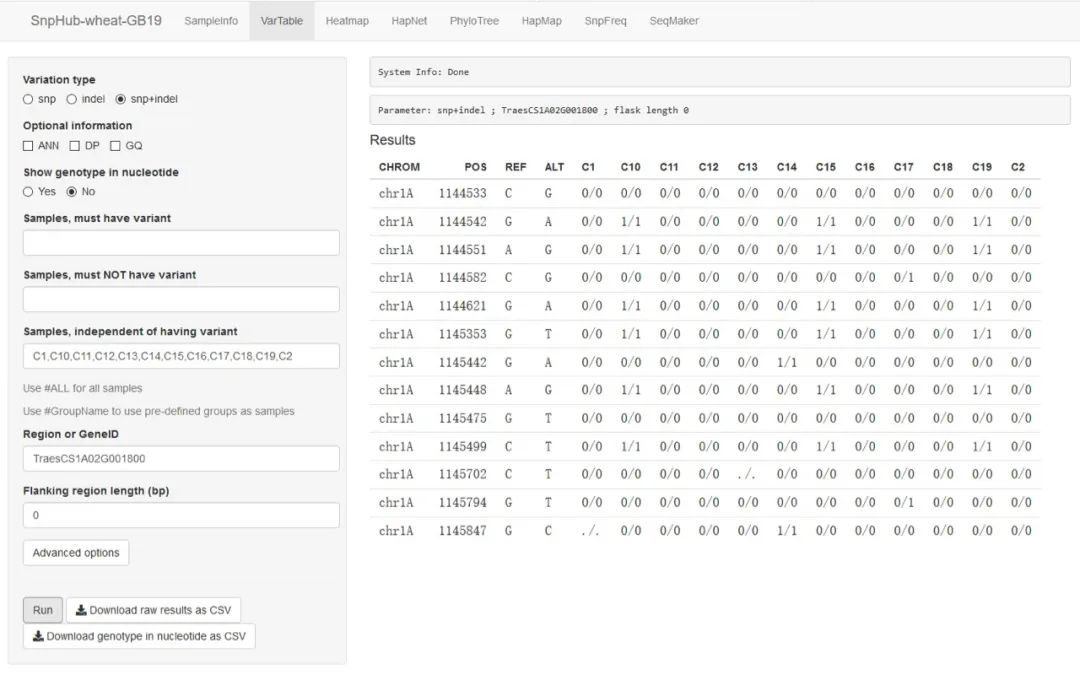Click the Flanking region length input
This screenshot has width=1080, height=686.
(181, 516)
